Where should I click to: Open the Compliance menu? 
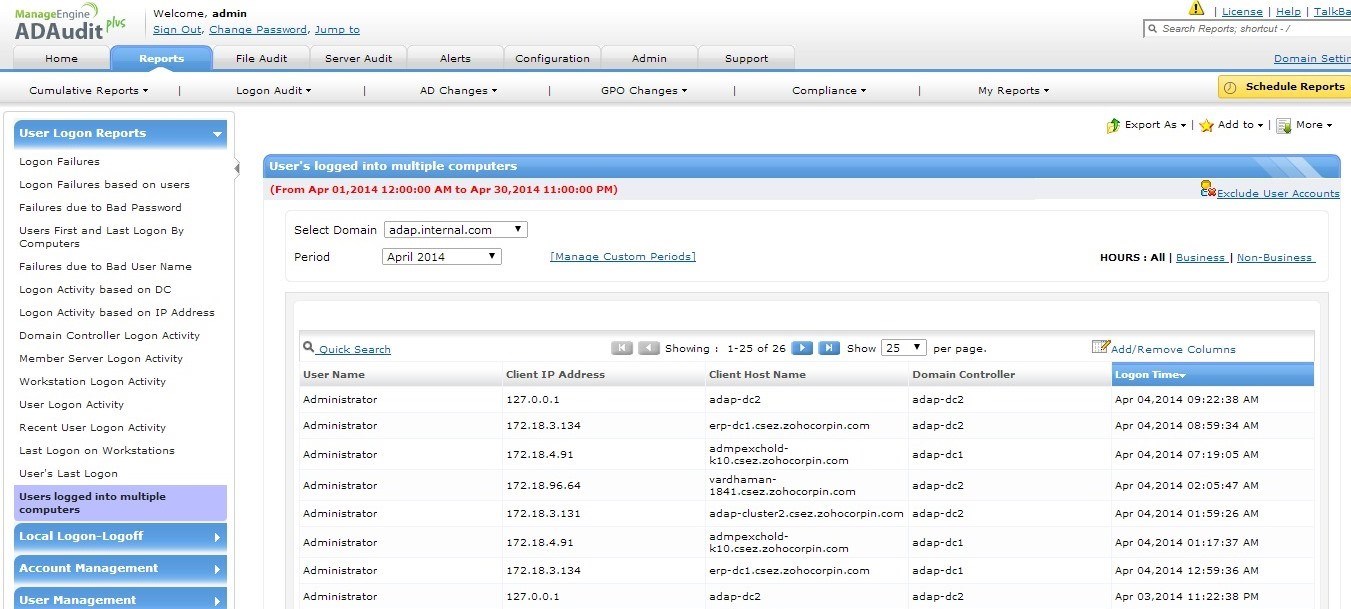[x=829, y=91]
